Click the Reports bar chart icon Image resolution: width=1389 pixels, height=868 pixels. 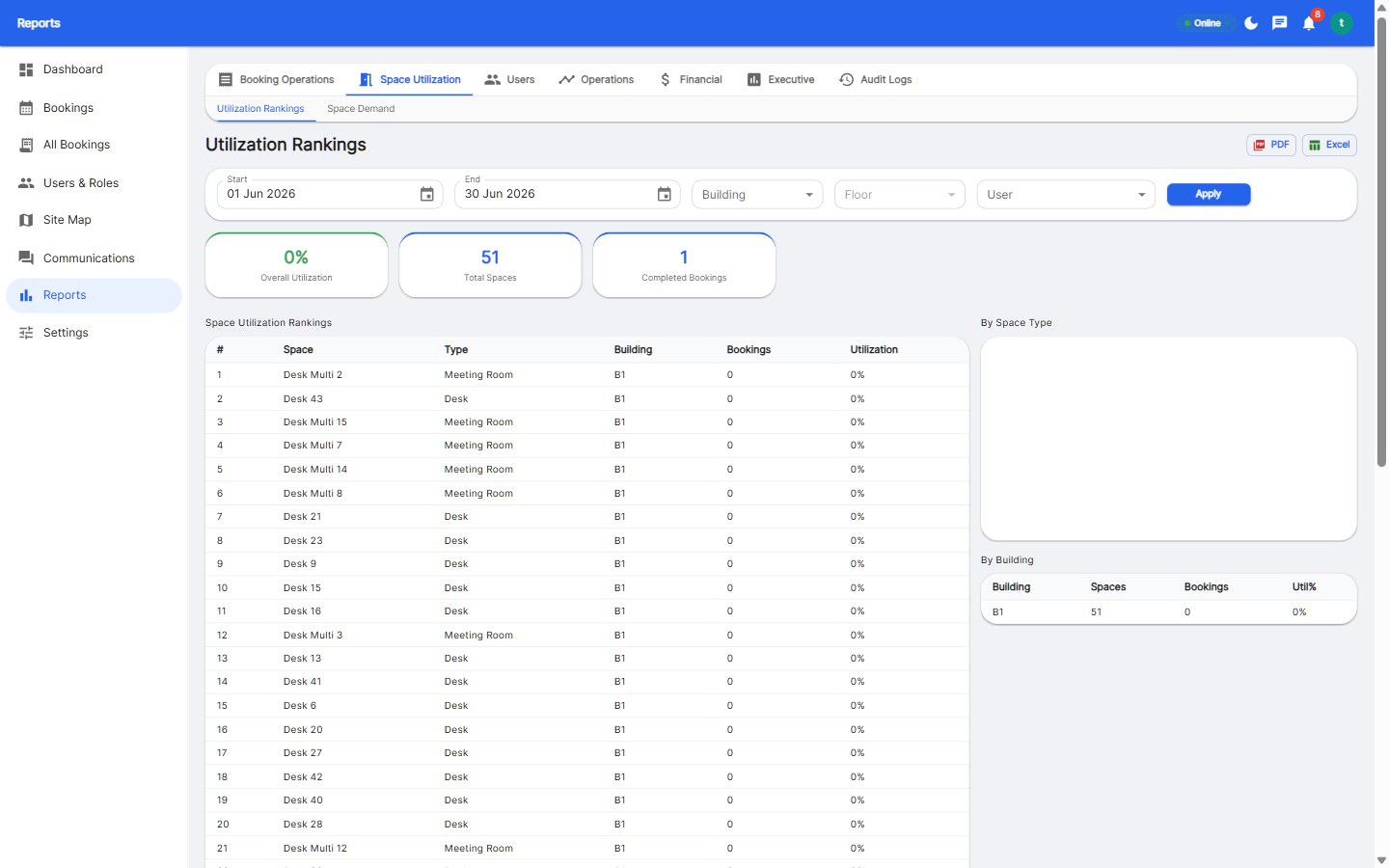click(x=26, y=295)
